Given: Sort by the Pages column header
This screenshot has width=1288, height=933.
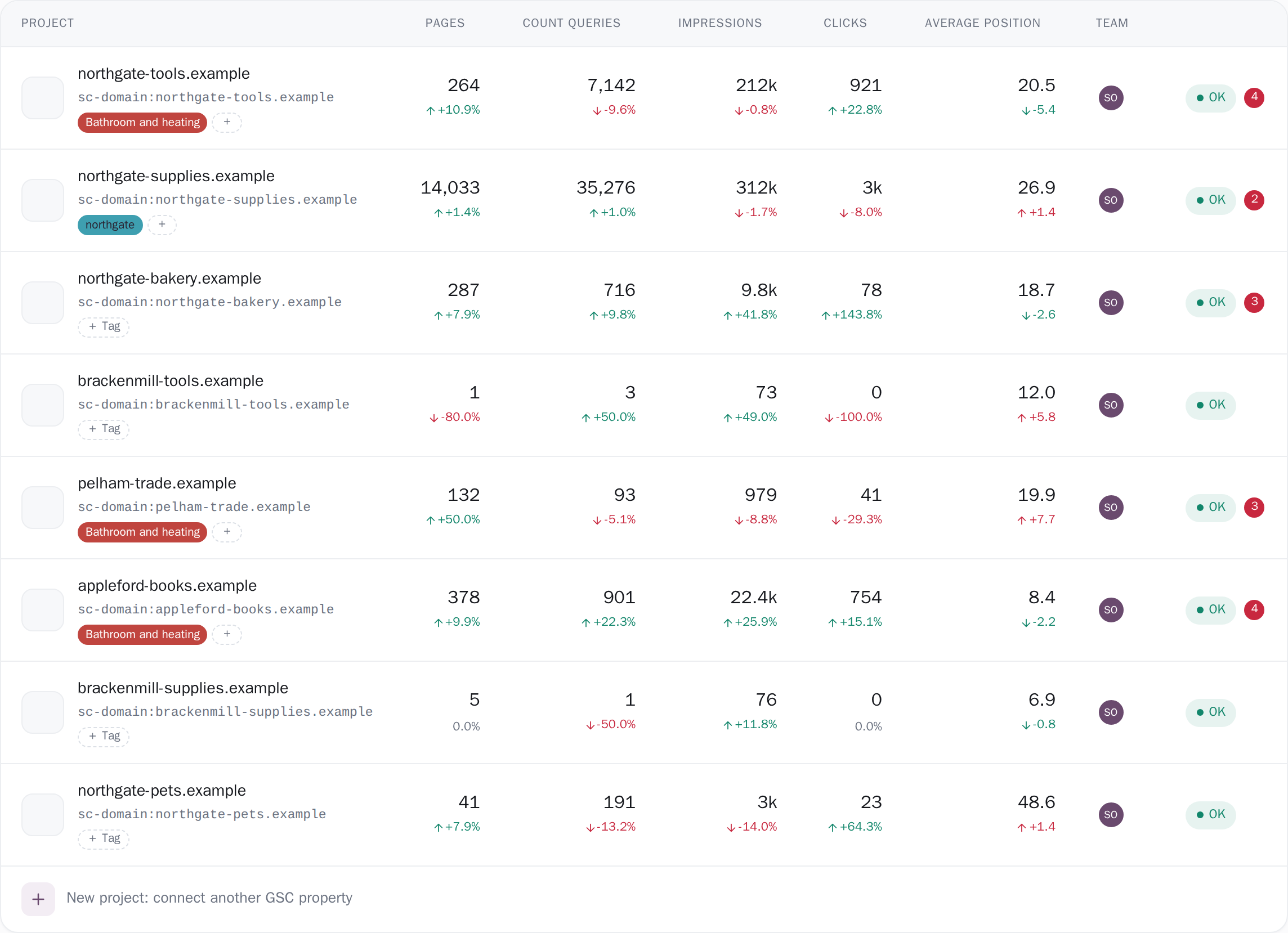Looking at the screenshot, I should click(x=445, y=23).
